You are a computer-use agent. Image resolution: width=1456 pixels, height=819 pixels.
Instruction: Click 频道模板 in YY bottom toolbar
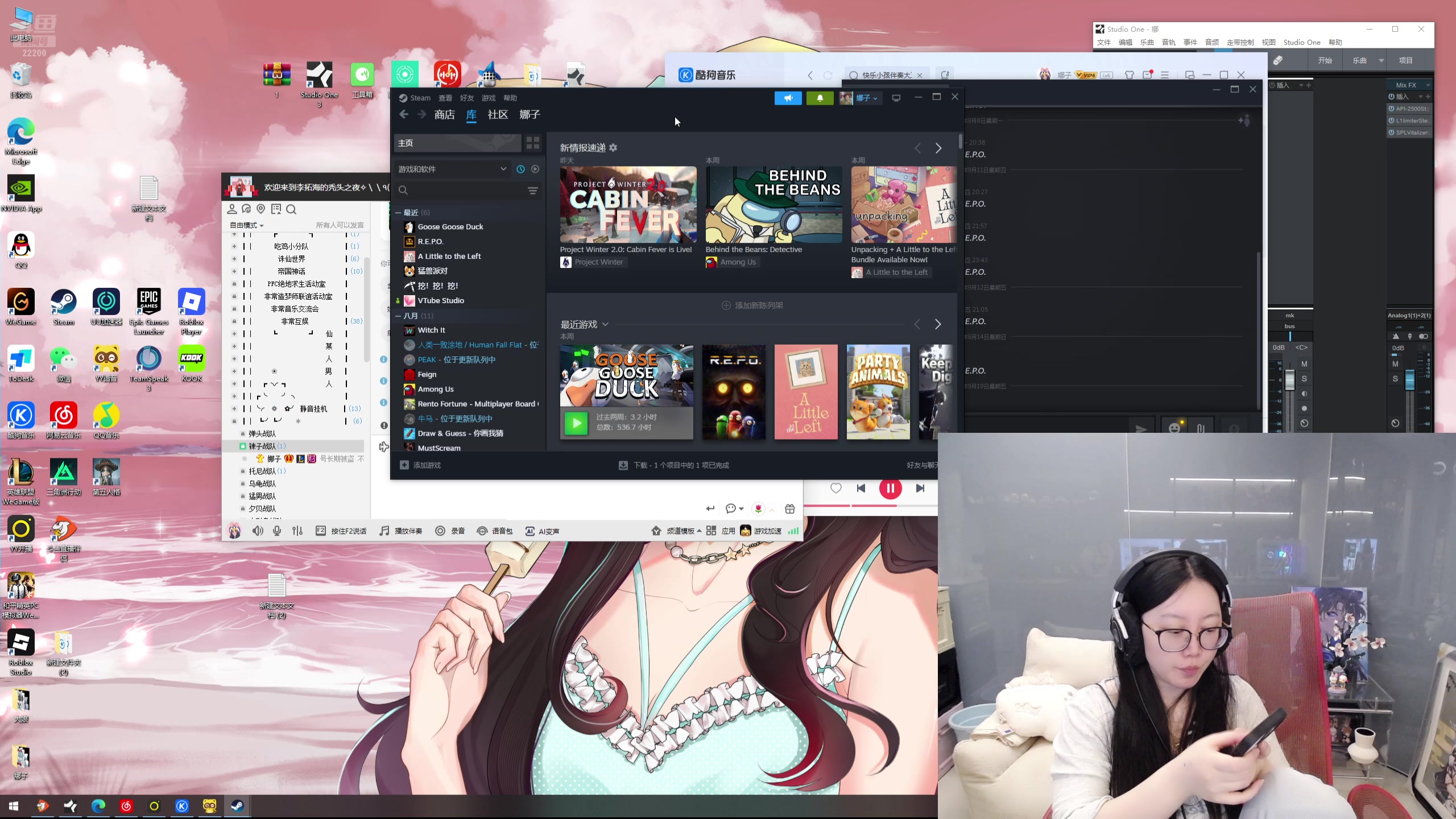click(x=676, y=531)
